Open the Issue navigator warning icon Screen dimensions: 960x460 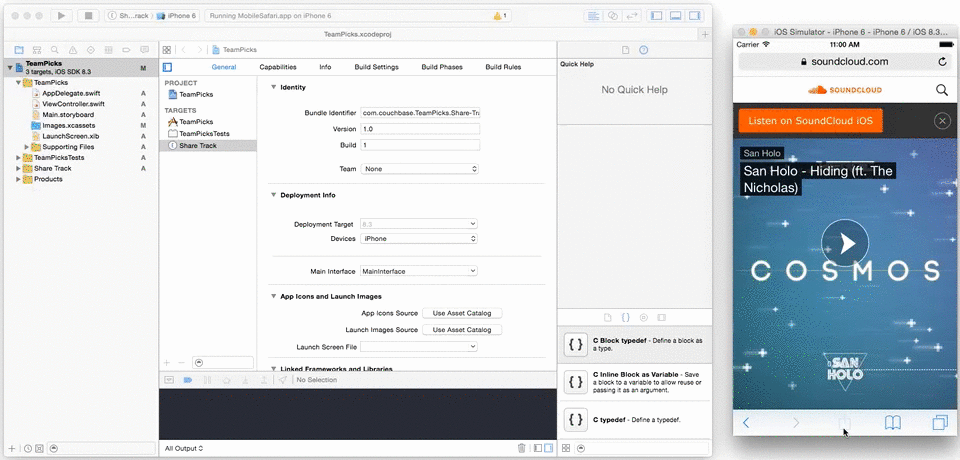tap(73, 50)
